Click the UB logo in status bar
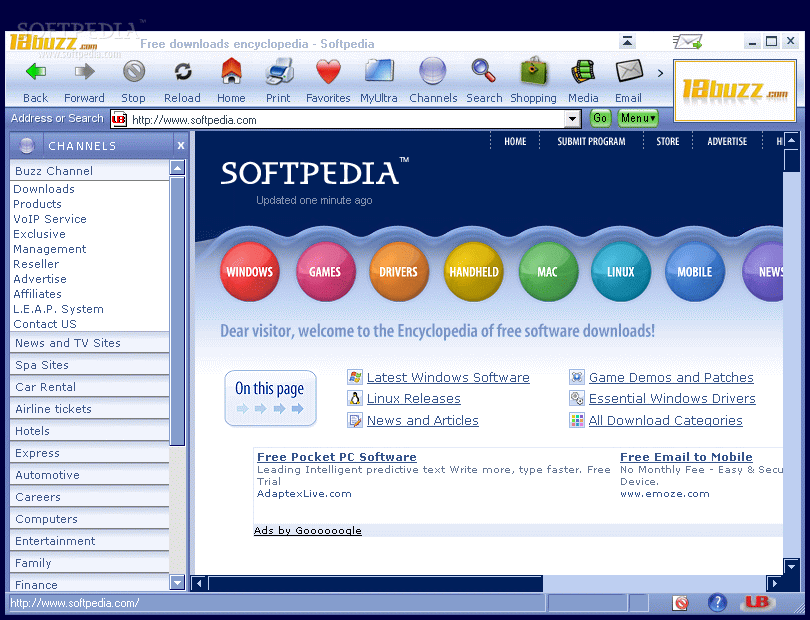This screenshot has width=810, height=620. point(757,602)
